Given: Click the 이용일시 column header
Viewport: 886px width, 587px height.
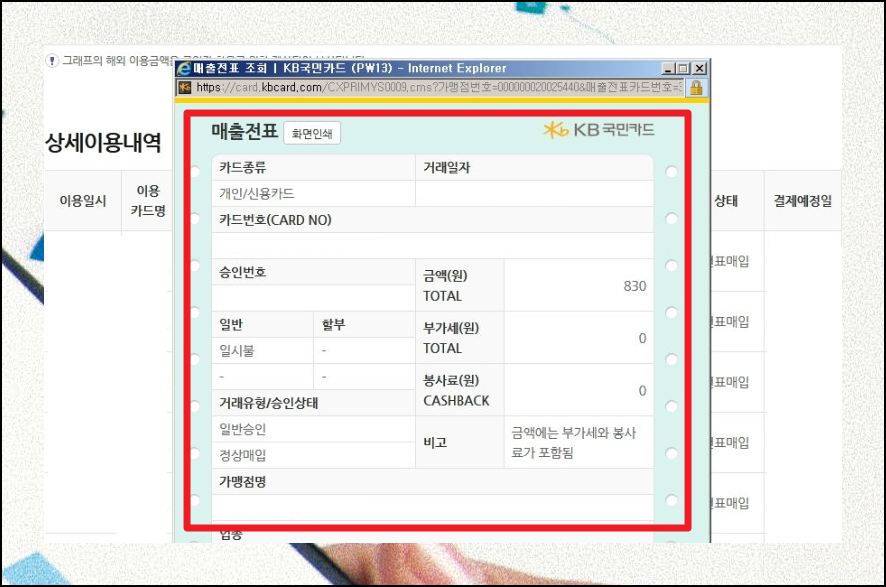Looking at the screenshot, I should point(83,201).
